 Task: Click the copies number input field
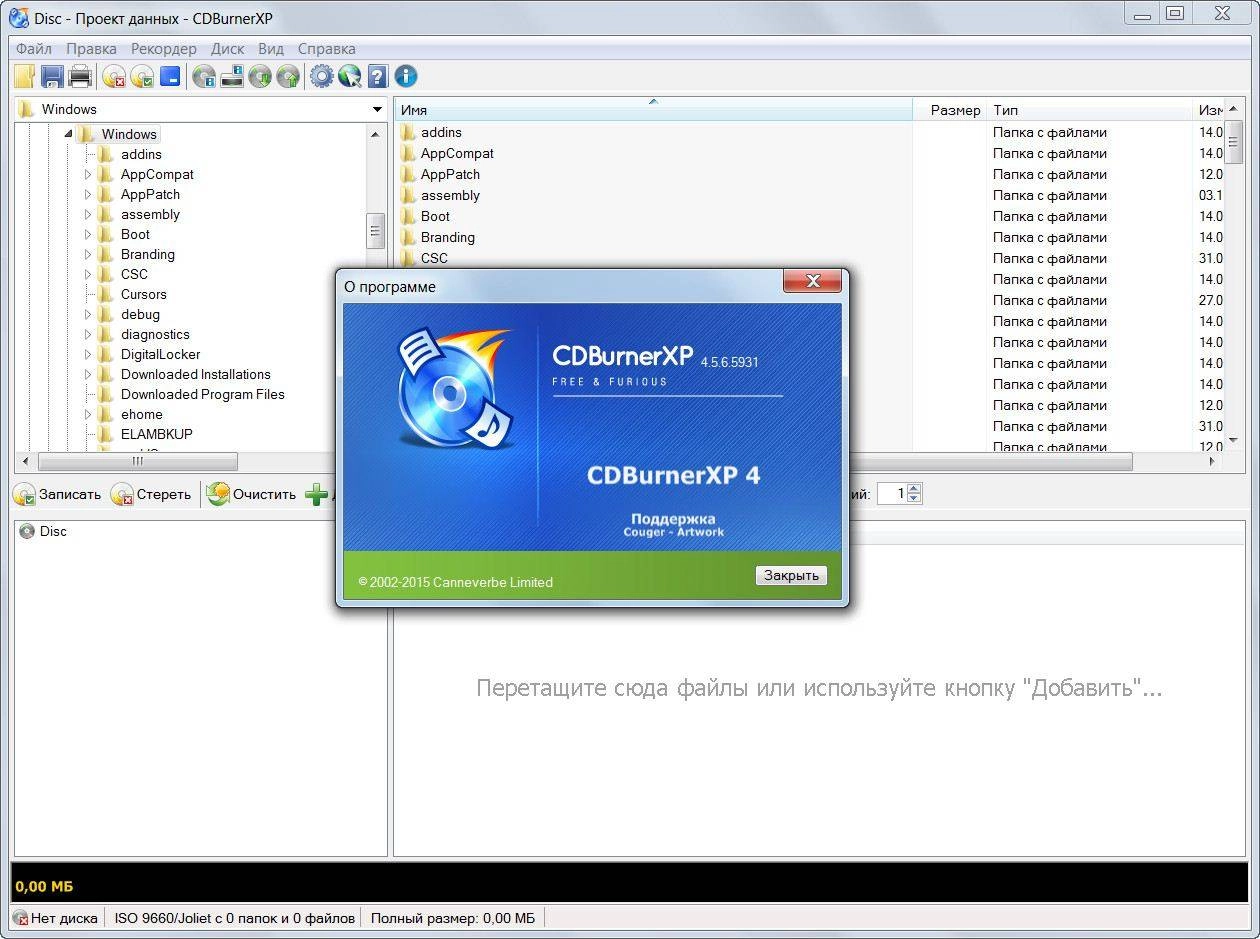892,494
